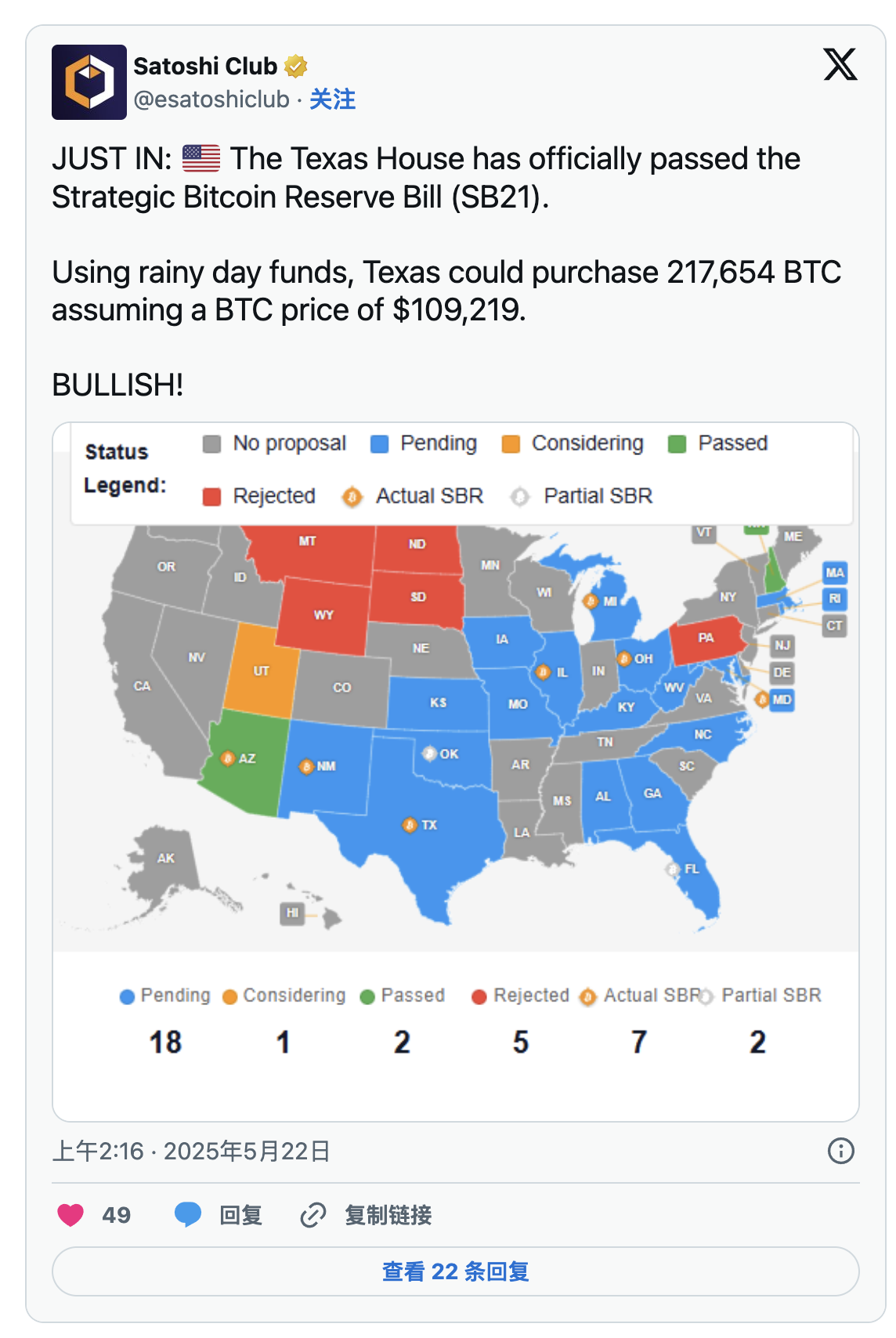Click the Pending blue legend swatch
The height and width of the screenshot is (1338, 896).
tap(380, 444)
